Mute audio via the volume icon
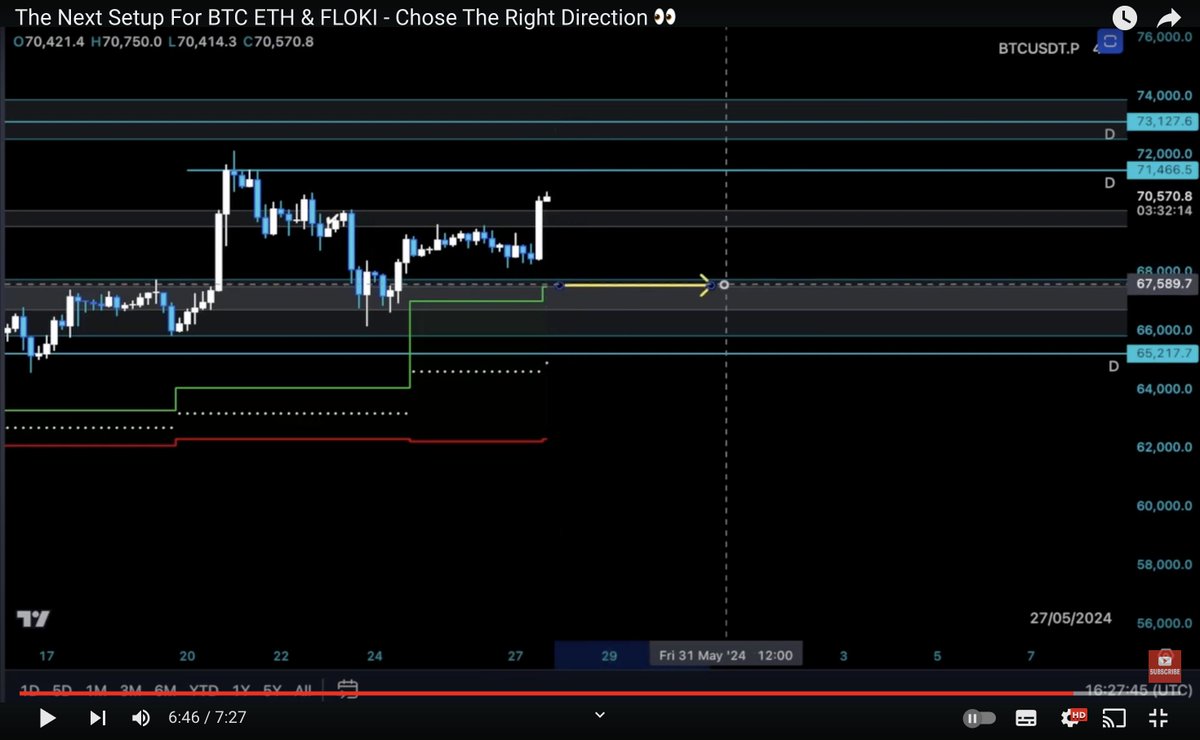This screenshot has width=1200, height=740. click(x=140, y=717)
